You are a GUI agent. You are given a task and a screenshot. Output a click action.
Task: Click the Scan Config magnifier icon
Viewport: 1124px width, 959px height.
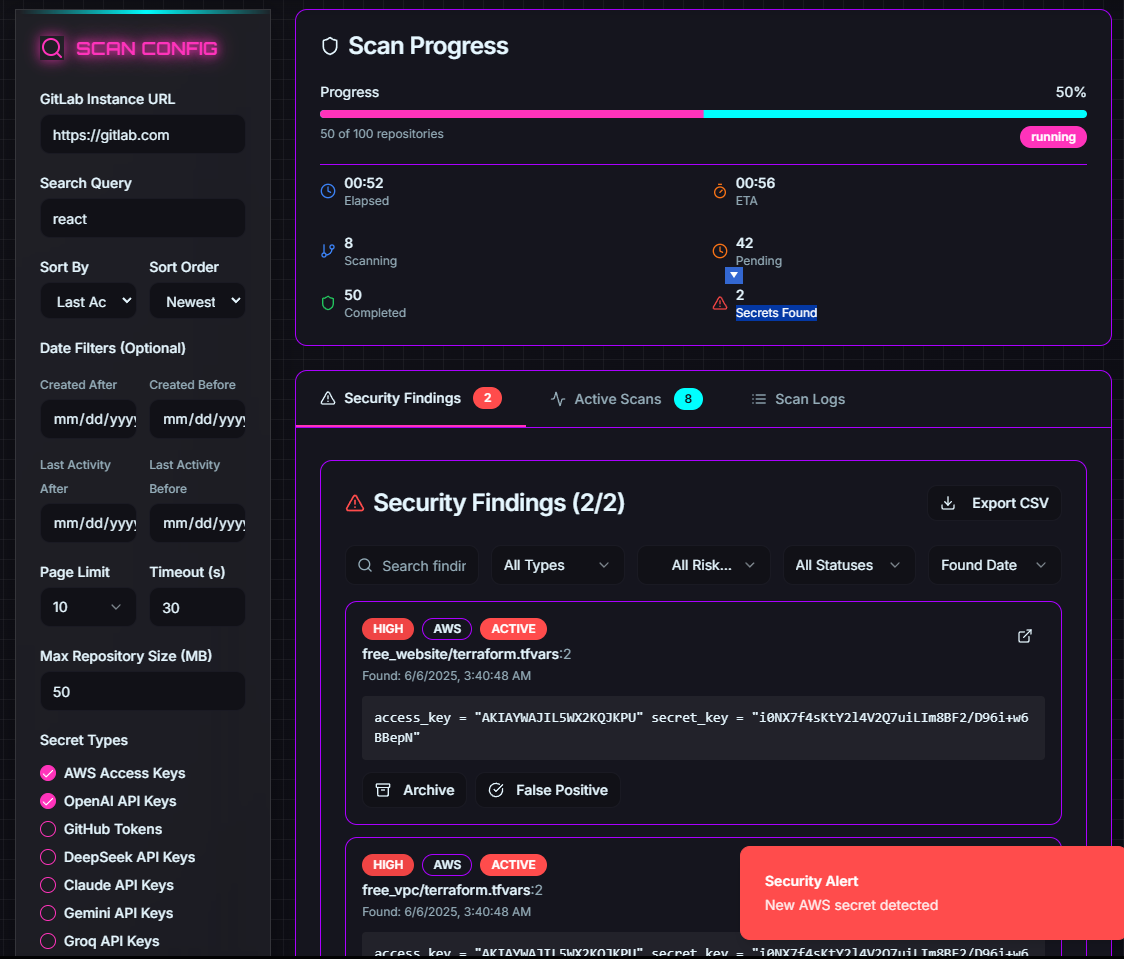tap(52, 48)
